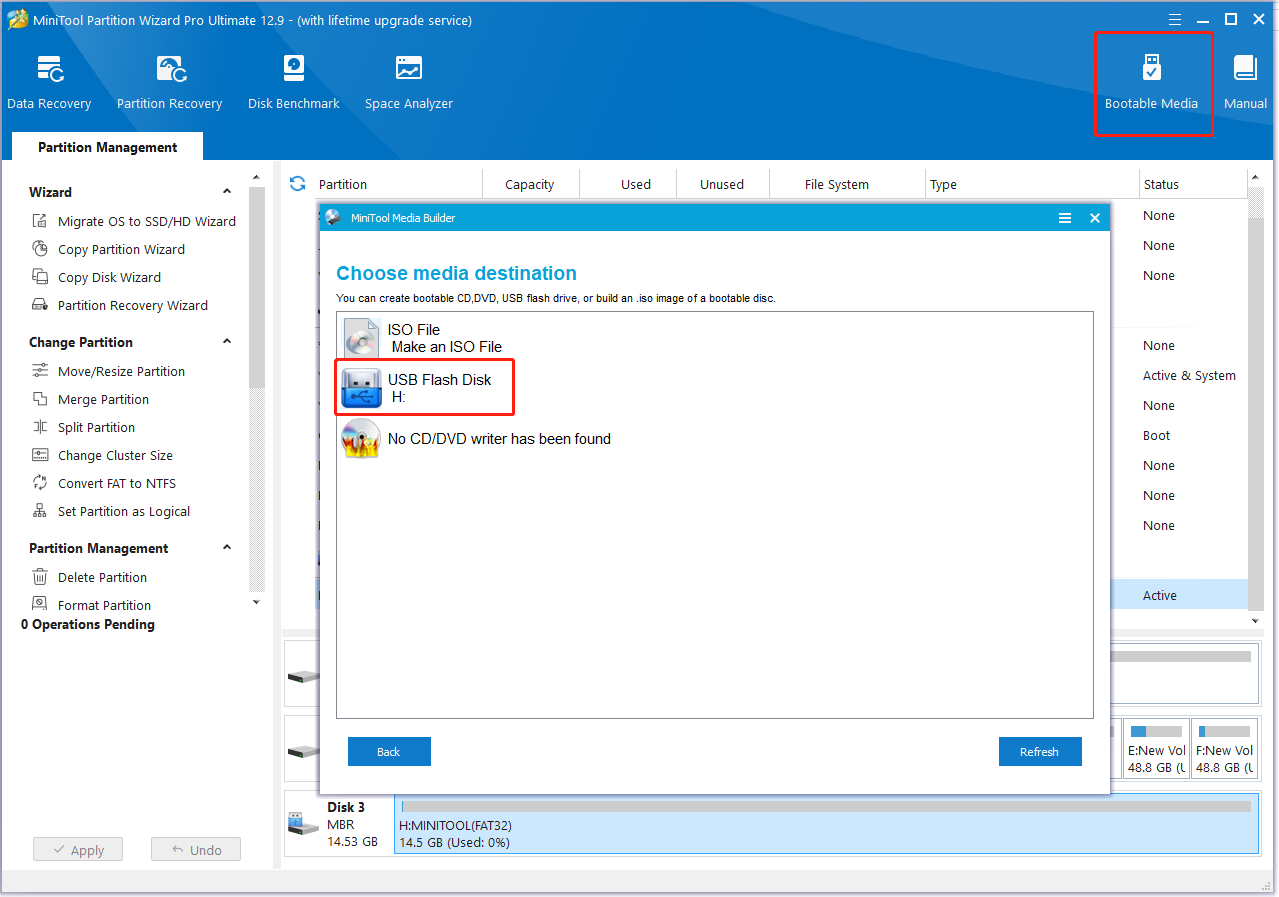Click the sidebar scroll up arrow

point(256,178)
